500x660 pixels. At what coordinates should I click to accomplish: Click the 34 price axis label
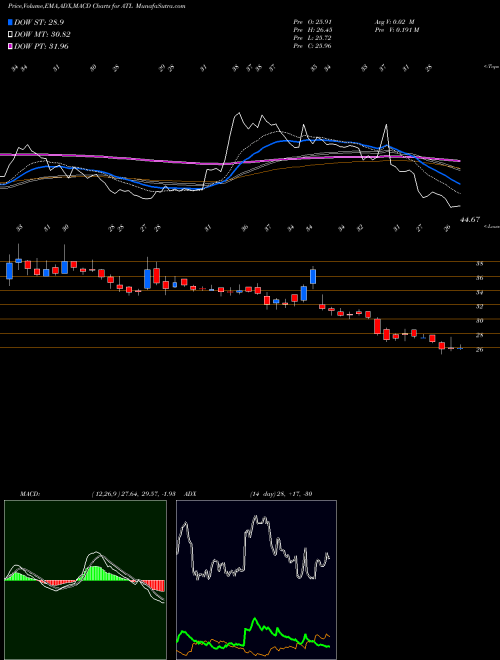click(x=479, y=292)
